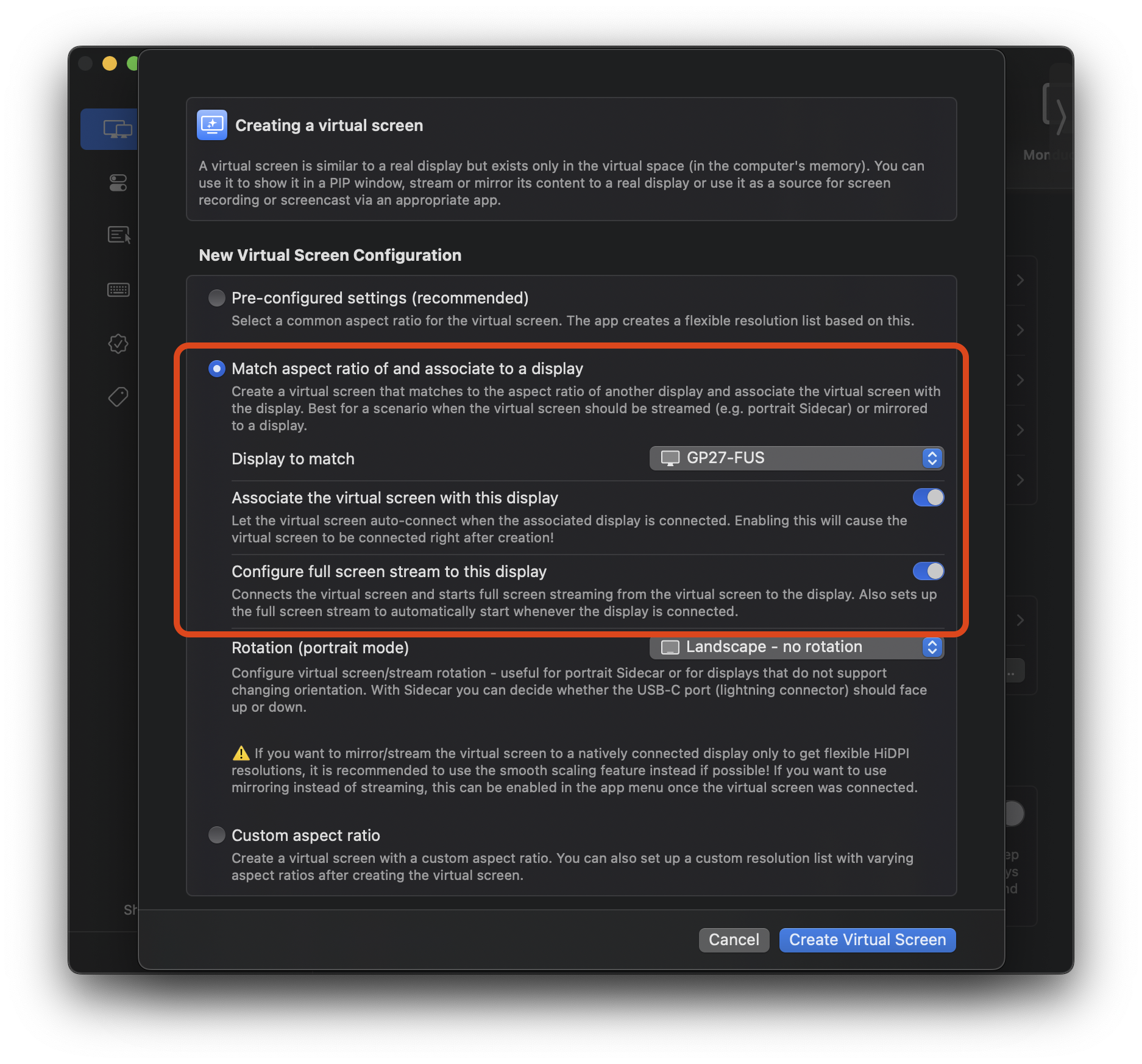This screenshot has width=1142, height=1064.
Task: Open the keyboard shortcuts sidebar icon
Action: [x=118, y=290]
